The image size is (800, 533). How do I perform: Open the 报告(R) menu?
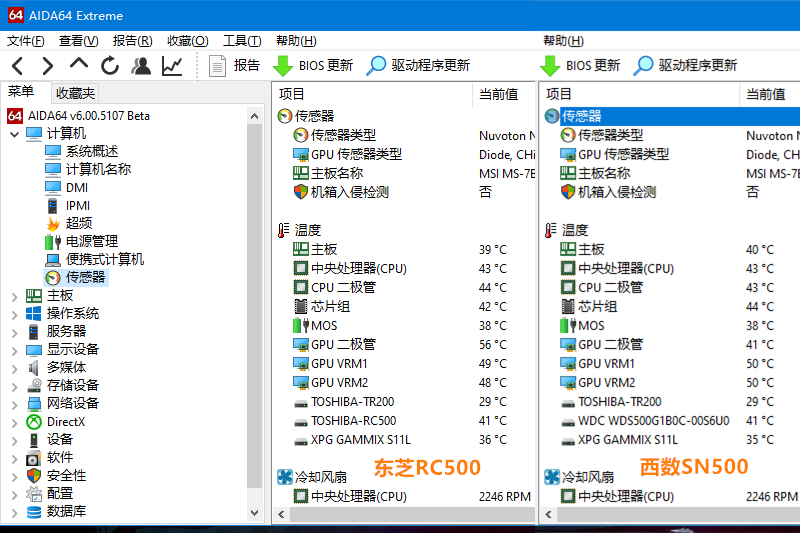click(x=132, y=41)
